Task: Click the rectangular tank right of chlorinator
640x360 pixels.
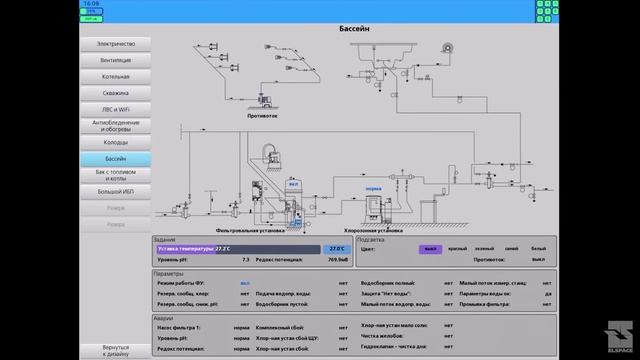Action: pyautogui.click(x=429, y=212)
